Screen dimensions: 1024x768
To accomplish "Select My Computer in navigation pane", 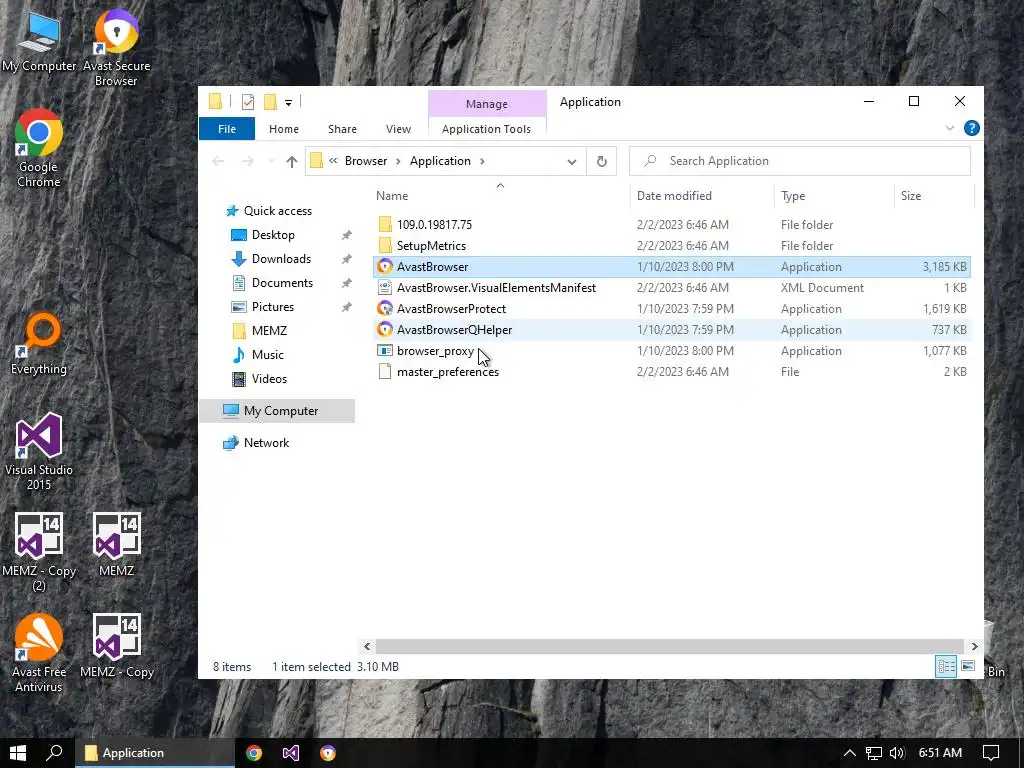I will pyautogui.click(x=277, y=411).
